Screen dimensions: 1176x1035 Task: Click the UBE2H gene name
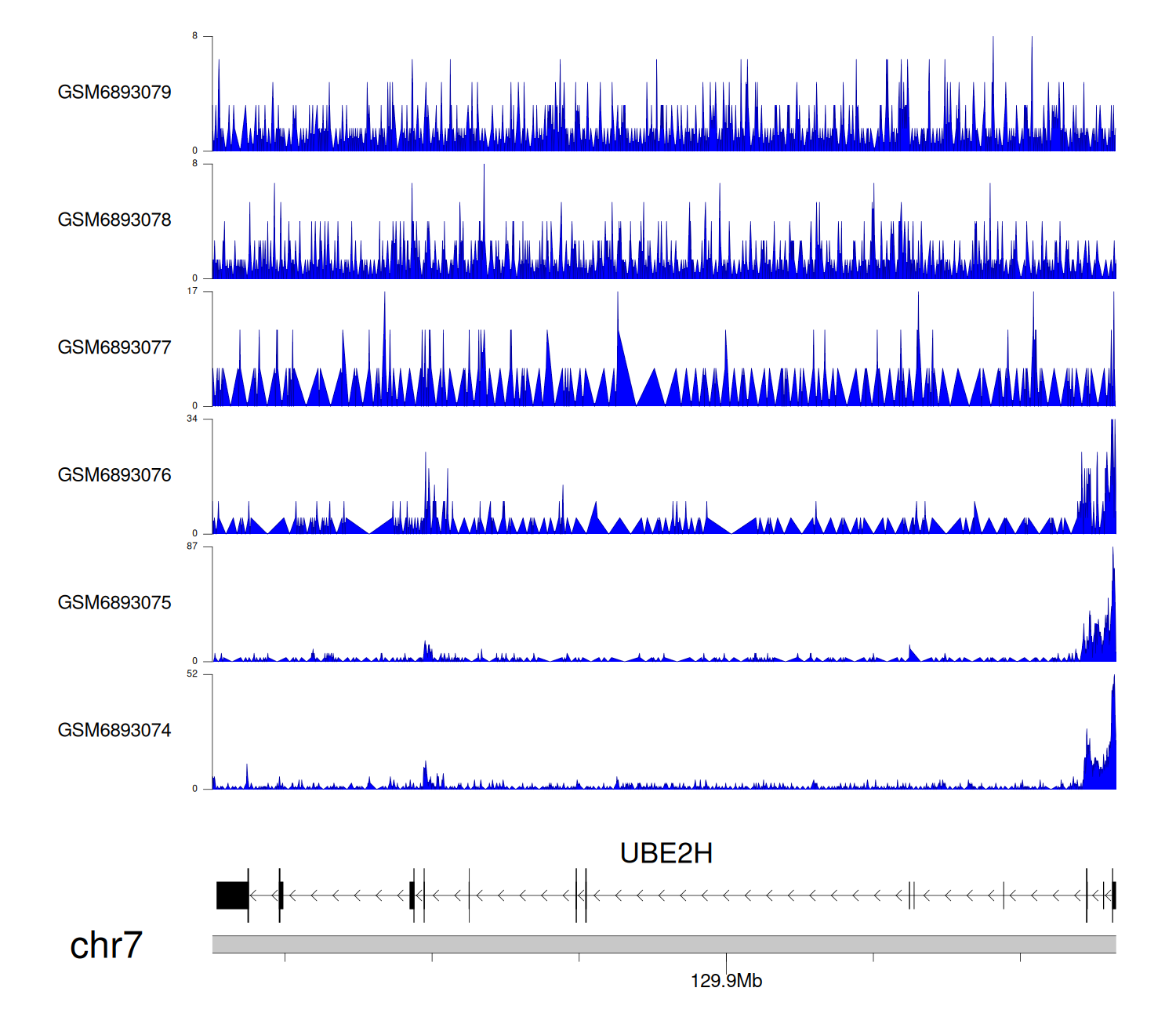tap(666, 853)
